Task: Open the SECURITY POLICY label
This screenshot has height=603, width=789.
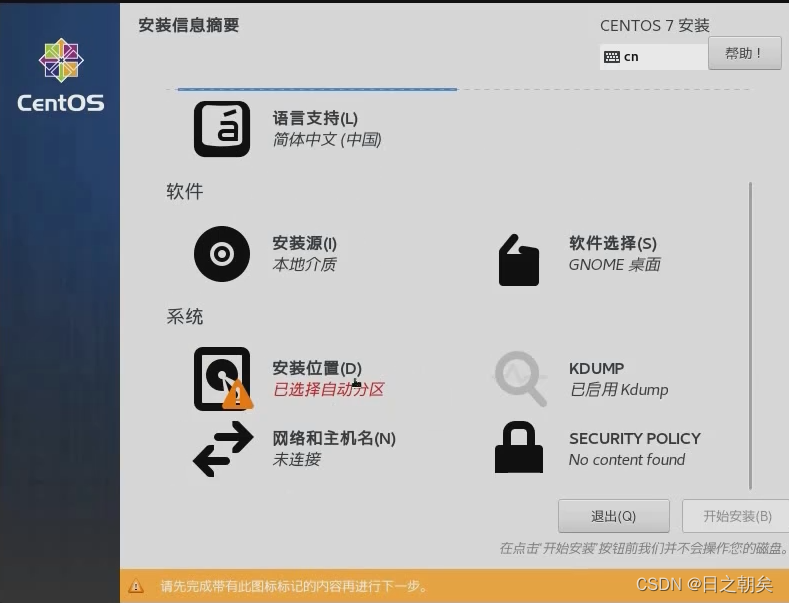Action: [635, 438]
